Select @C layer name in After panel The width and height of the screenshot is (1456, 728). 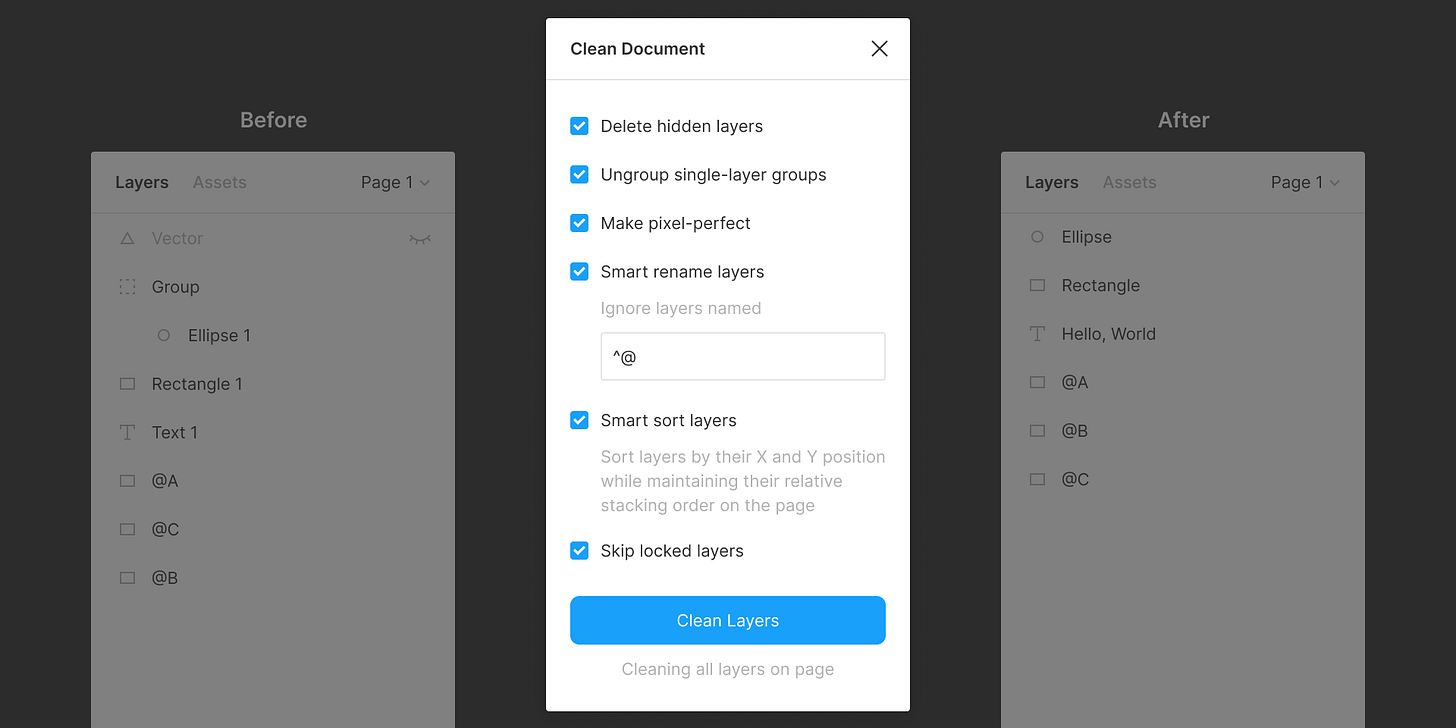tap(1075, 479)
